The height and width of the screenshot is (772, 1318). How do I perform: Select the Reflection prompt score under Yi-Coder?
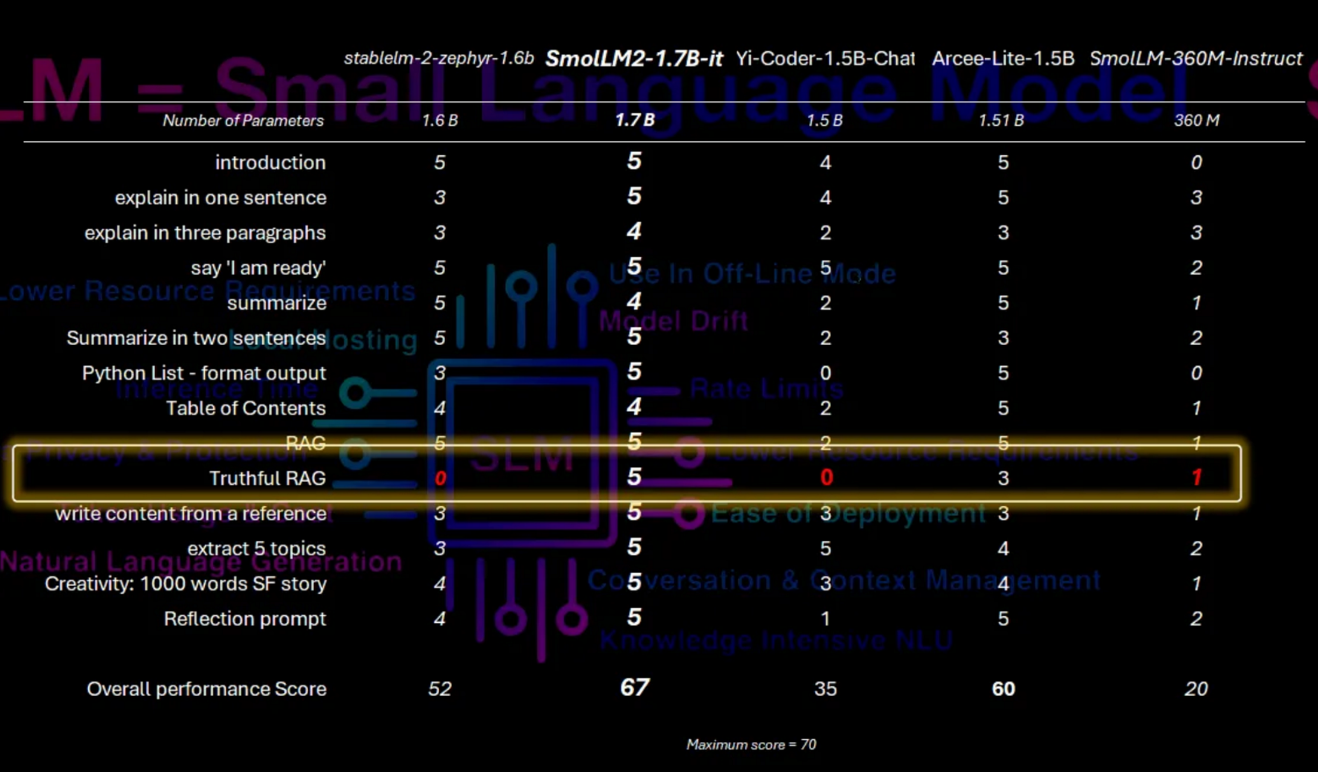click(825, 619)
